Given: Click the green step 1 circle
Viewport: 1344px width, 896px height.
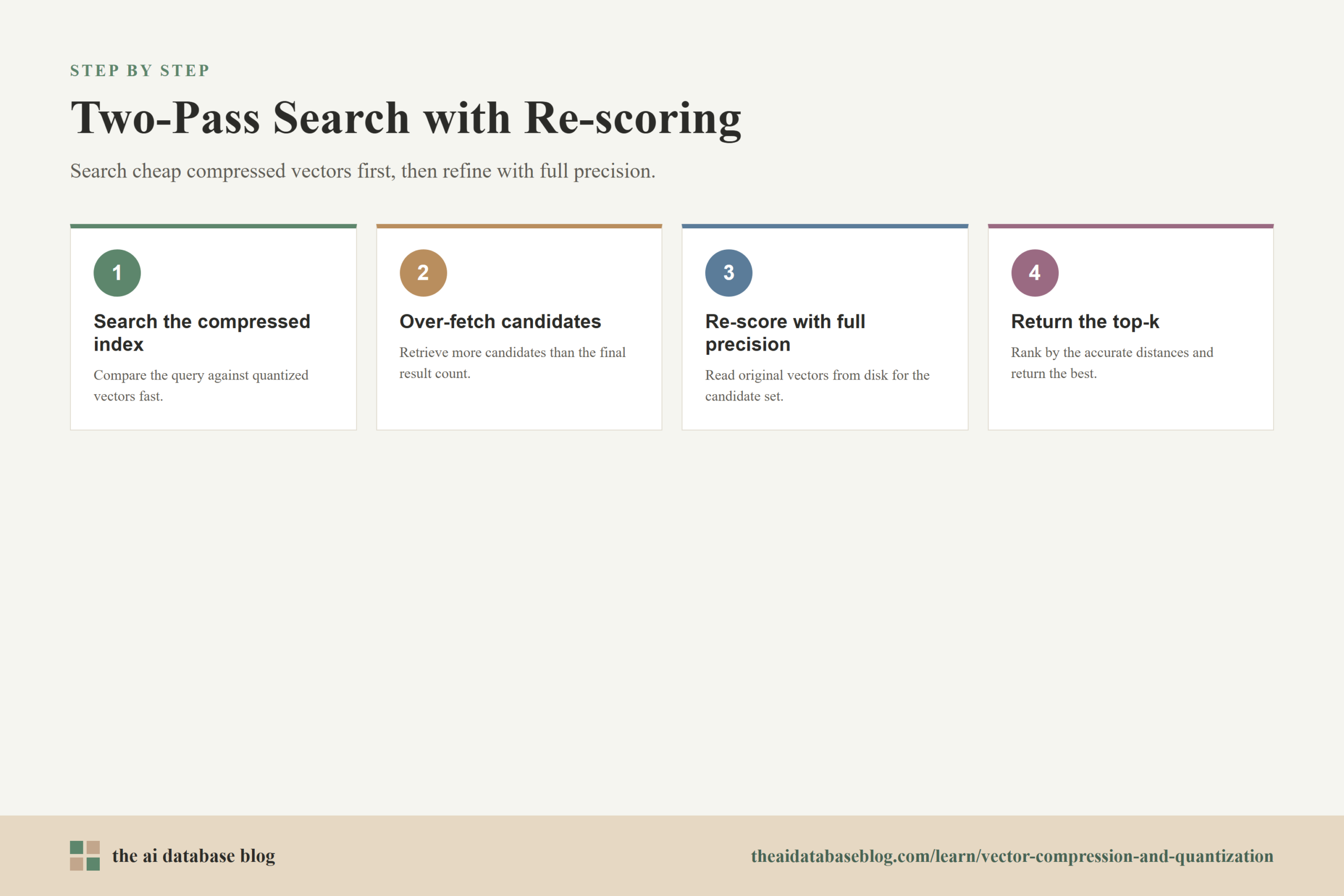Looking at the screenshot, I should coord(117,272).
